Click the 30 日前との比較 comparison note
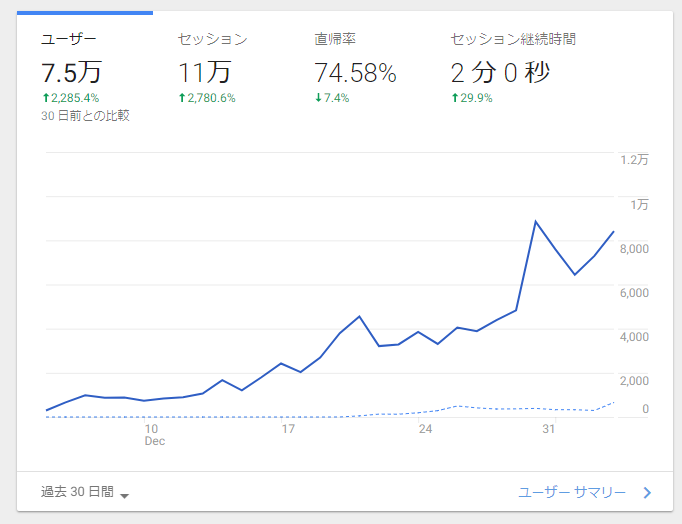 (x=85, y=116)
